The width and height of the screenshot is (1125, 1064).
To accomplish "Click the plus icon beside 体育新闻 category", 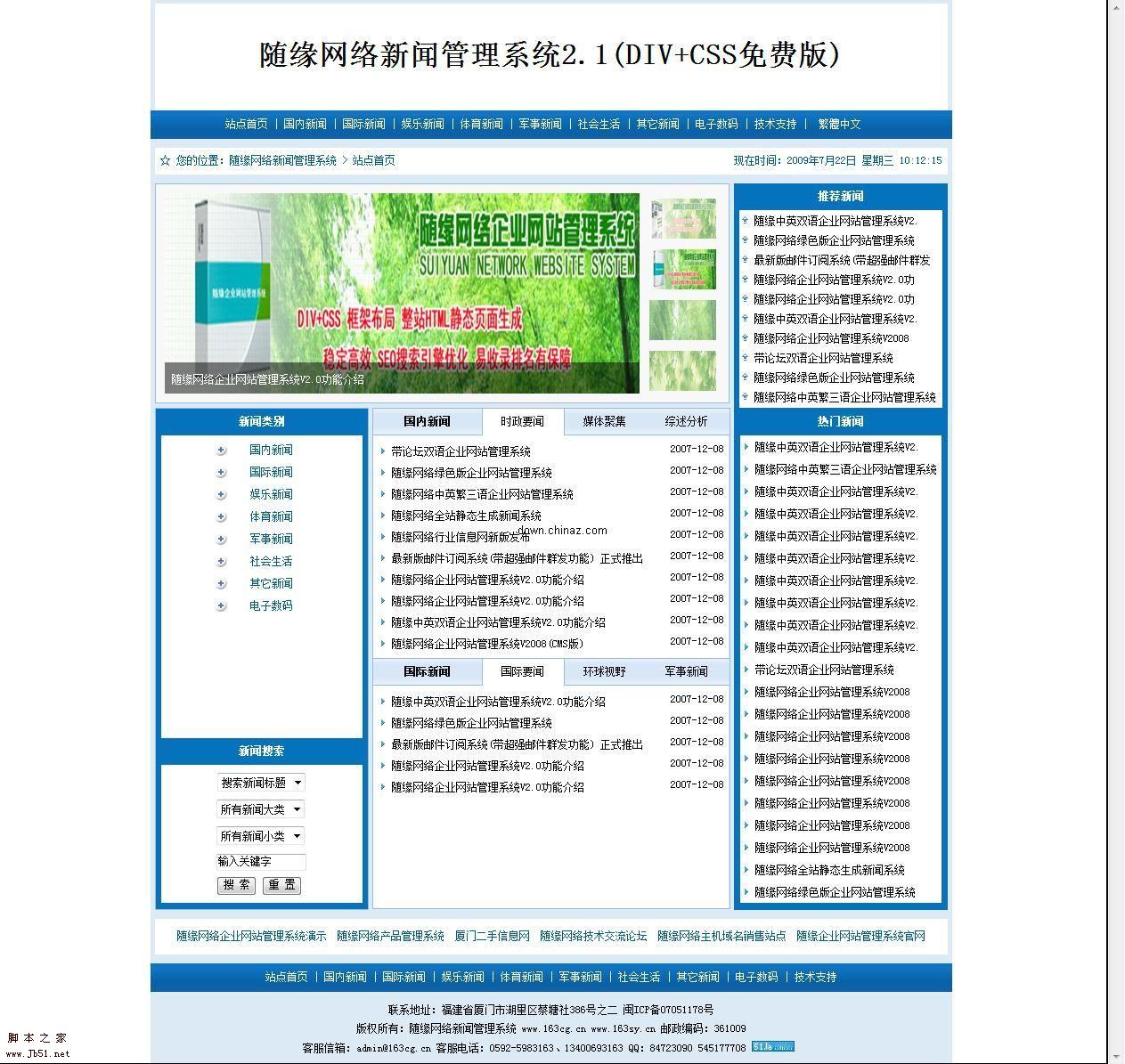I will (221, 516).
